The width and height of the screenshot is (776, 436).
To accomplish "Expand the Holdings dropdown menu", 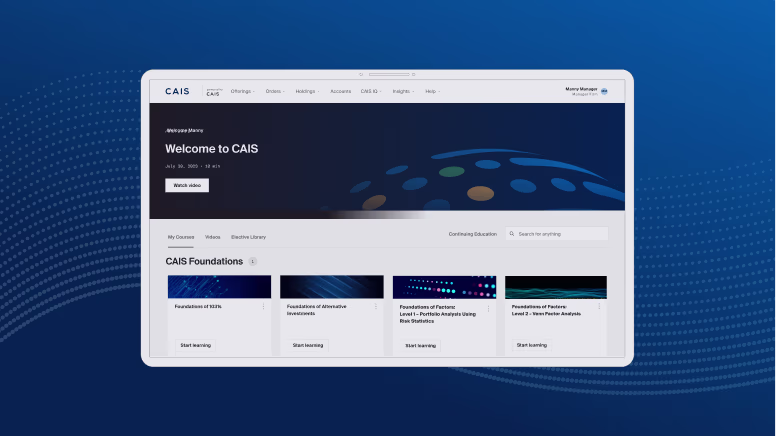I will [x=307, y=91].
